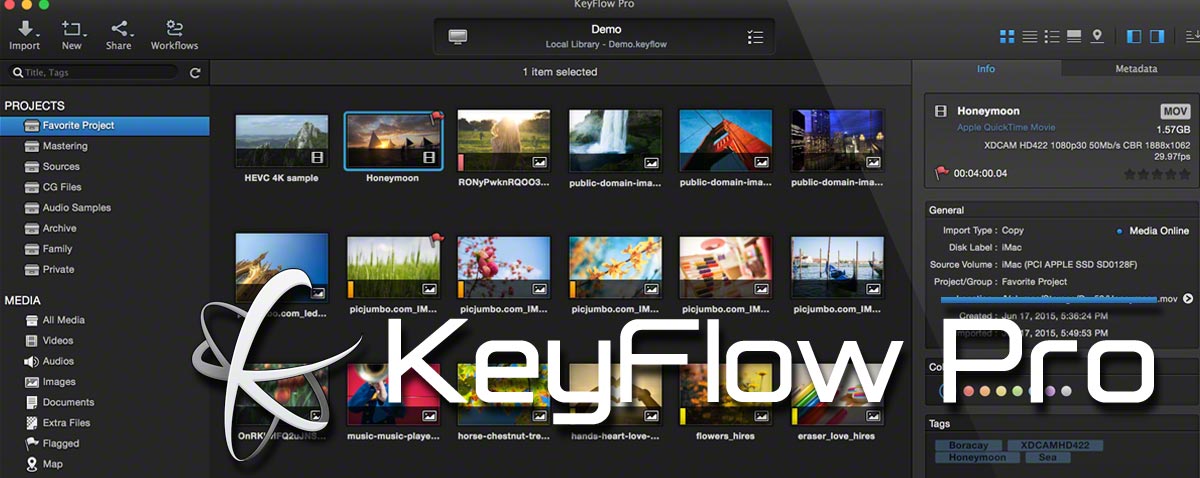Select Favorite Project in the sidebar
1200x478 pixels.
105,126
